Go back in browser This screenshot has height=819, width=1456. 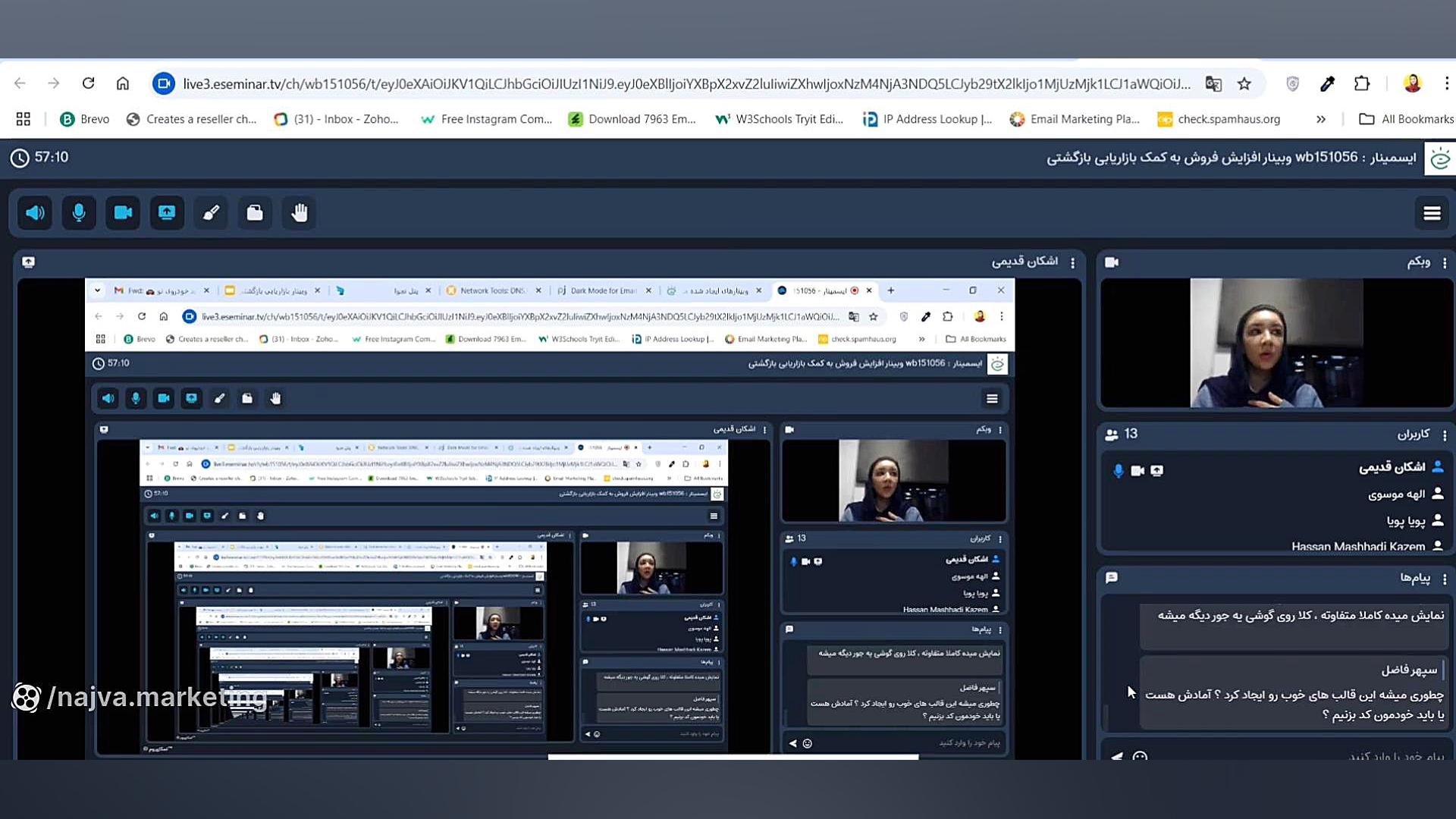pyautogui.click(x=20, y=83)
